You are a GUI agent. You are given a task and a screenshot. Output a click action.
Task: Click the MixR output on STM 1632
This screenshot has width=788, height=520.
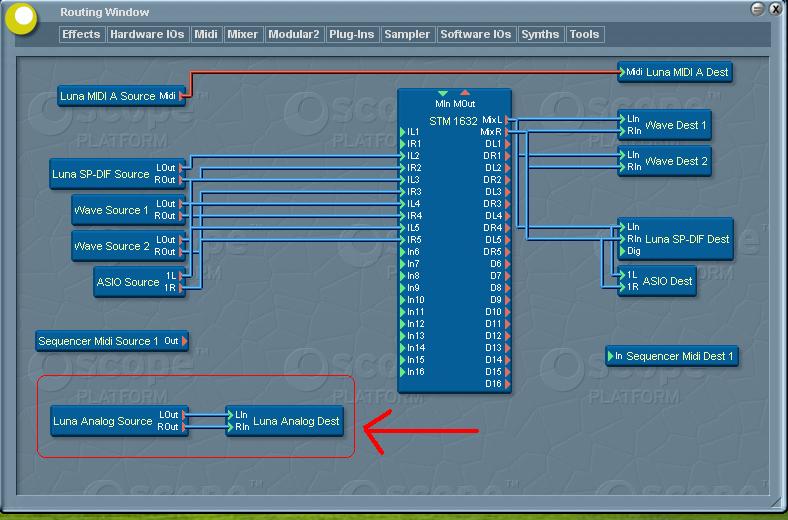click(508, 132)
